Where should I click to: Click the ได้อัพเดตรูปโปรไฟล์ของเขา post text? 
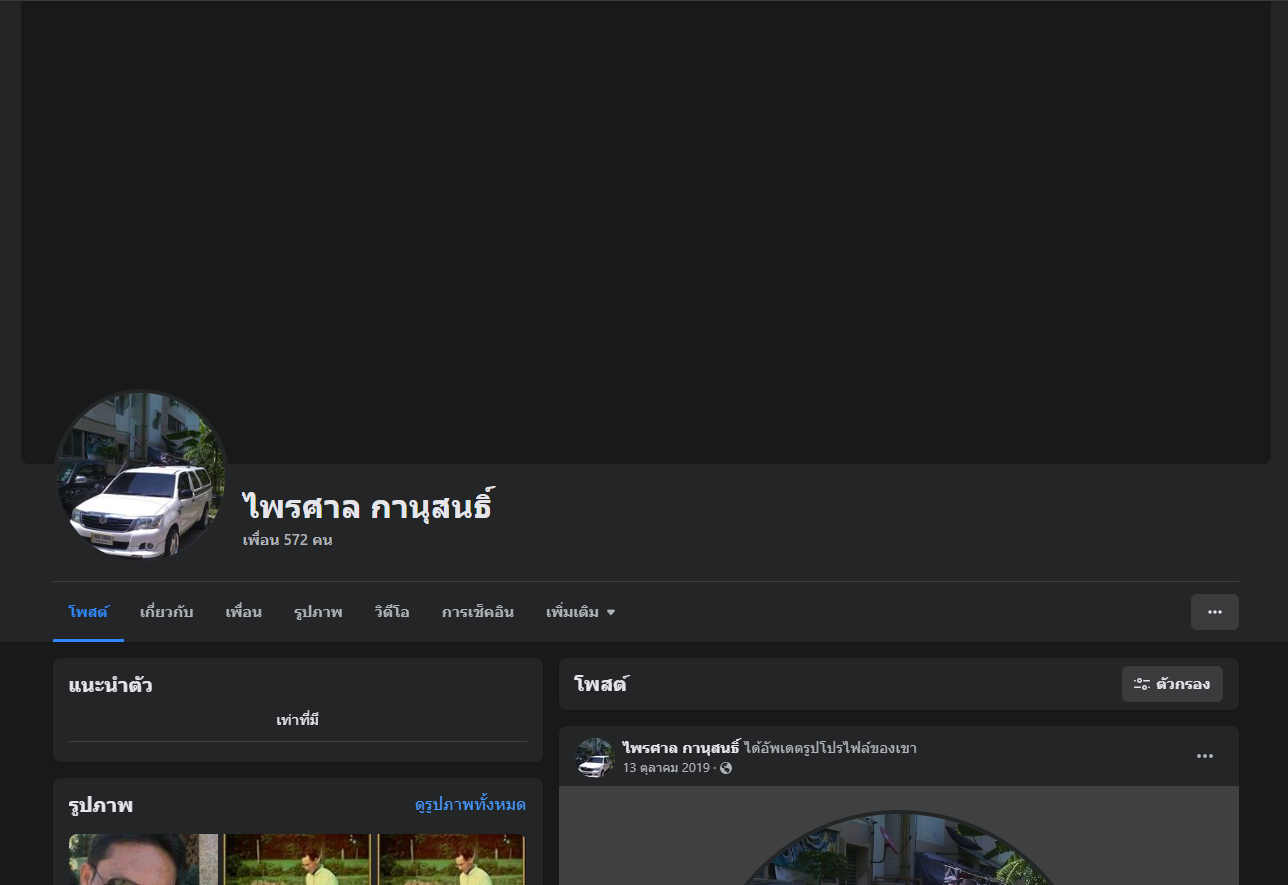(830, 748)
